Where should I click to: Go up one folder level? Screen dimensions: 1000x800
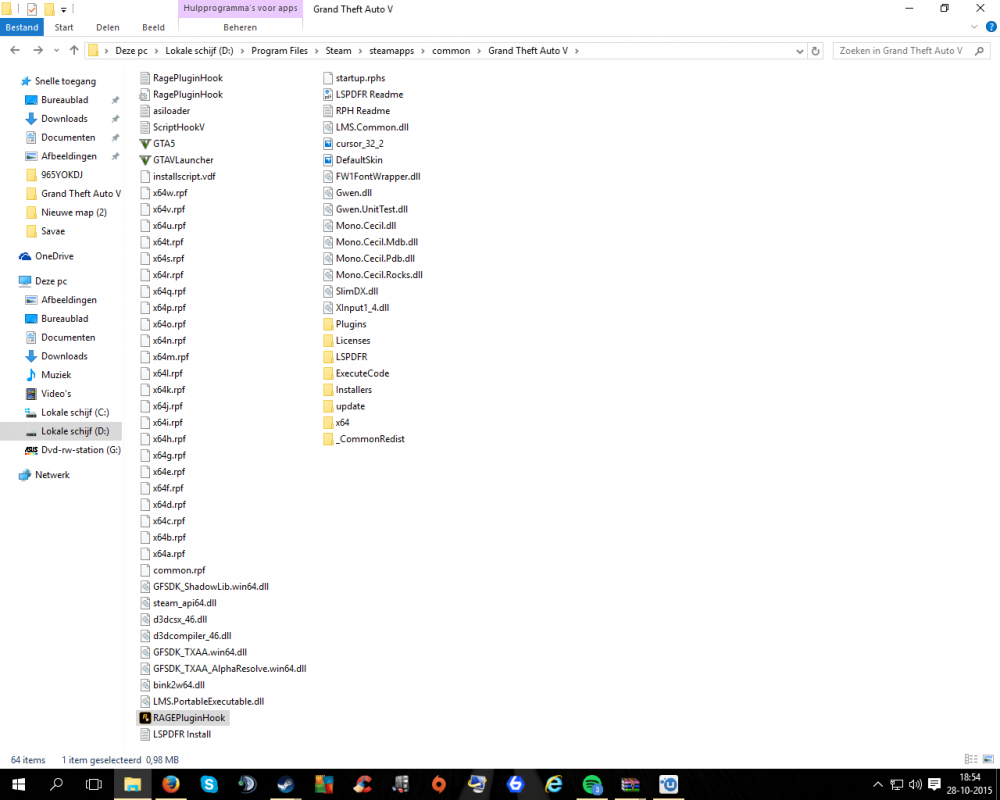(74, 50)
